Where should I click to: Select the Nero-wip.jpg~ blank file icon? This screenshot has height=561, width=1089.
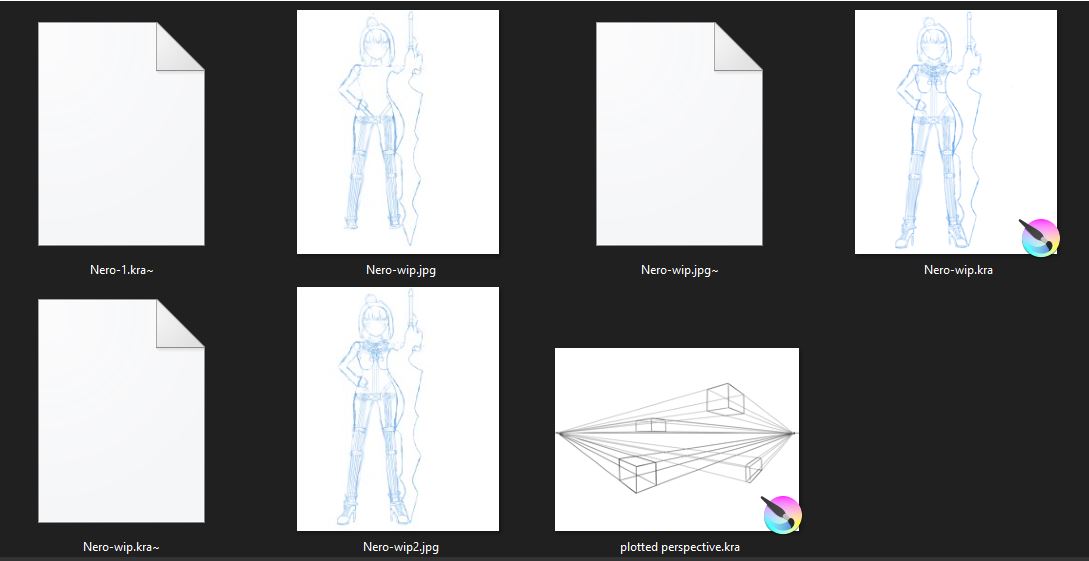tap(679, 134)
